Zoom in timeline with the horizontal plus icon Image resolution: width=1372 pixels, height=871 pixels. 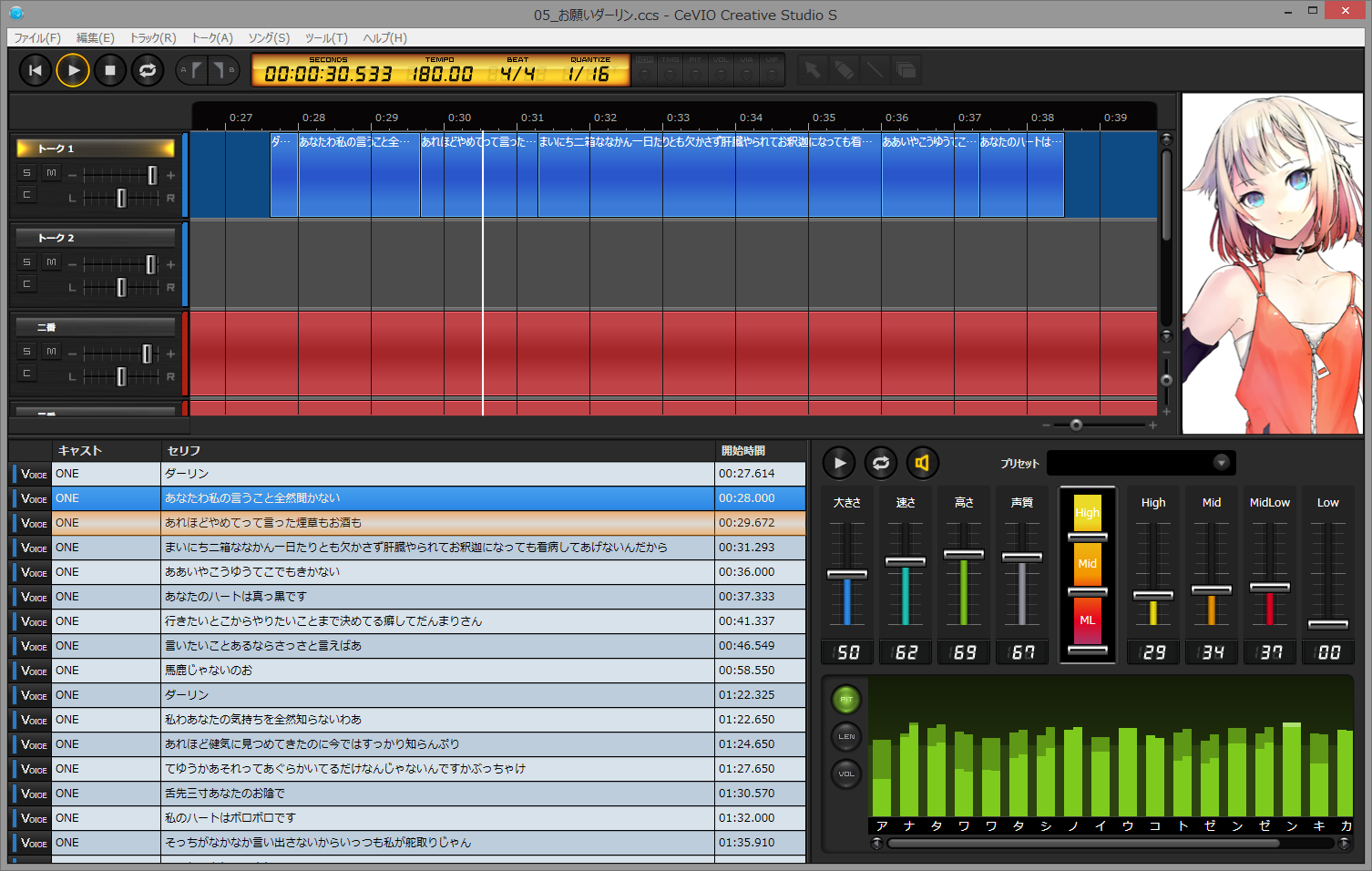coord(1152,425)
